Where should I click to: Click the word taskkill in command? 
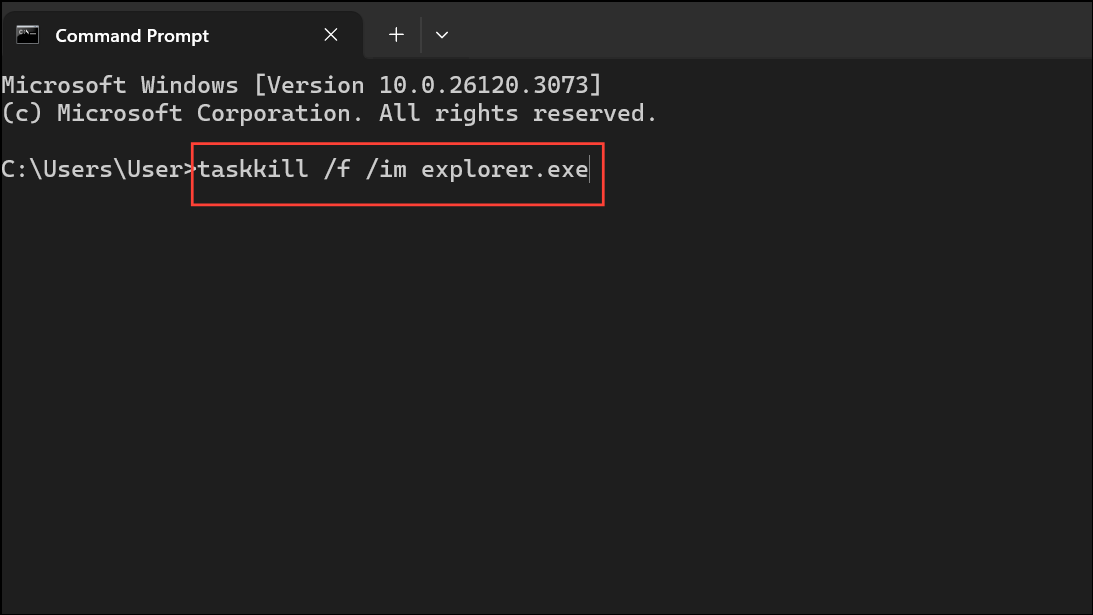pyautogui.click(x=252, y=169)
